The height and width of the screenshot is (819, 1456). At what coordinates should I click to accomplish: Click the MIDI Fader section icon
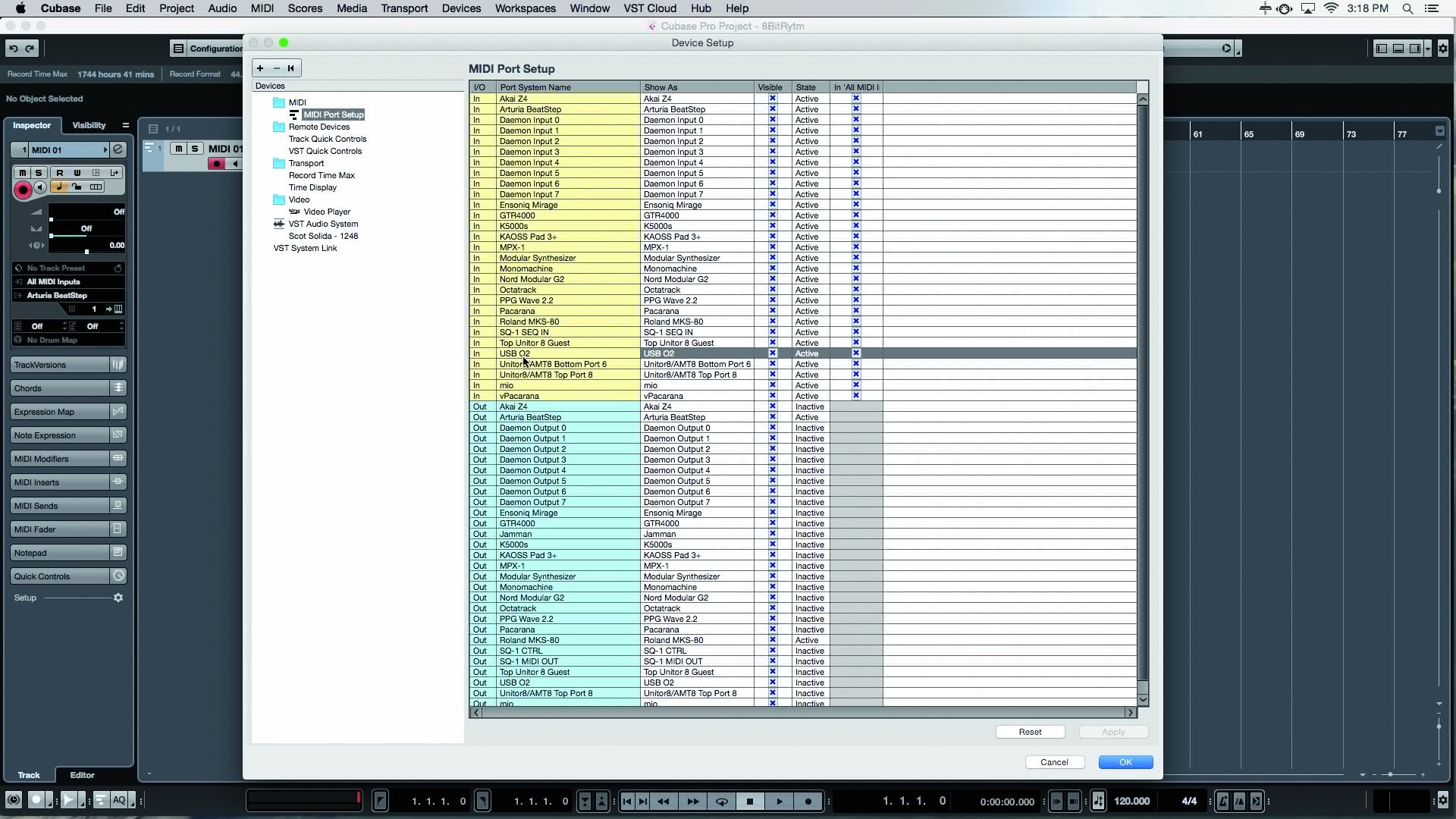pos(118,529)
